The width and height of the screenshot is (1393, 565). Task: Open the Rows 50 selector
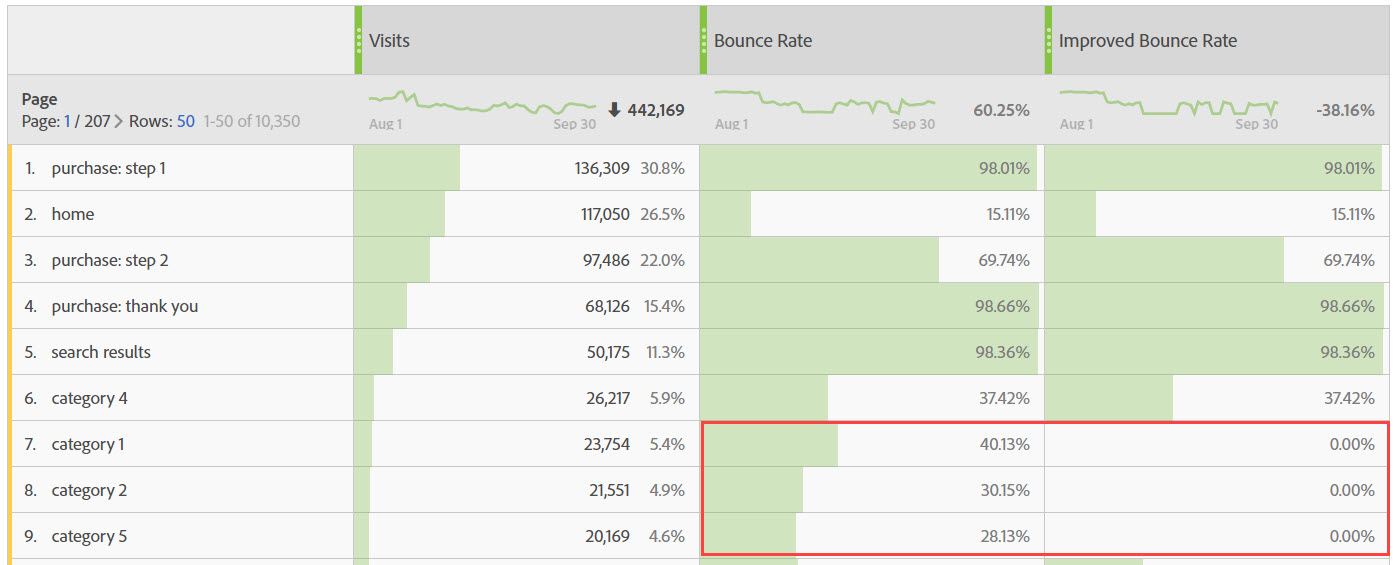186,122
